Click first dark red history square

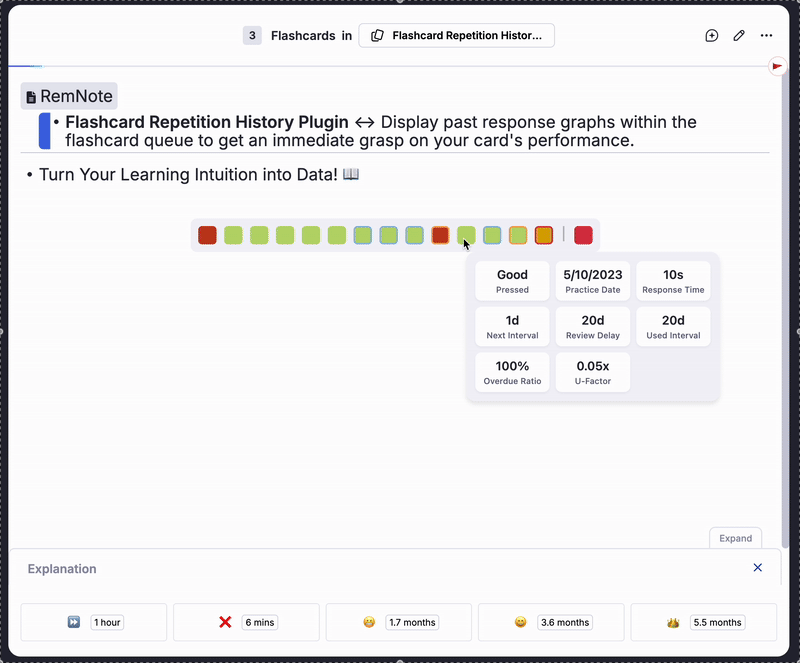(207, 235)
